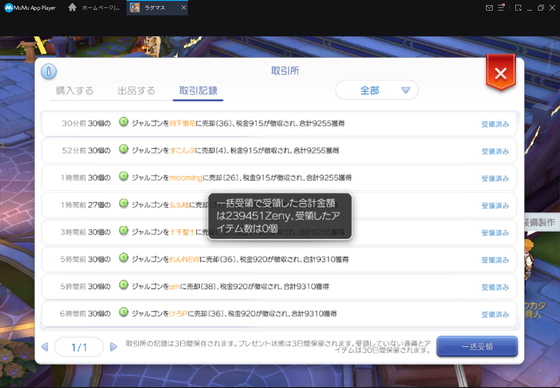Image resolution: width=560 pixels, height=388 pixels.
Task: Click 受領済み on the 3時間前 row
Action: coord(495,233)
